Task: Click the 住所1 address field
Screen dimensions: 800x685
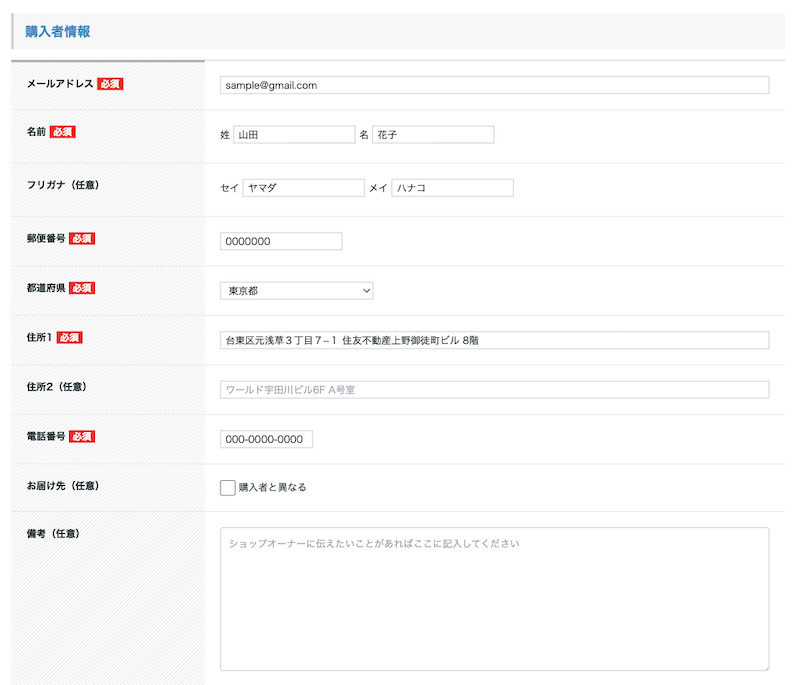Action: (x=494, y=340)
